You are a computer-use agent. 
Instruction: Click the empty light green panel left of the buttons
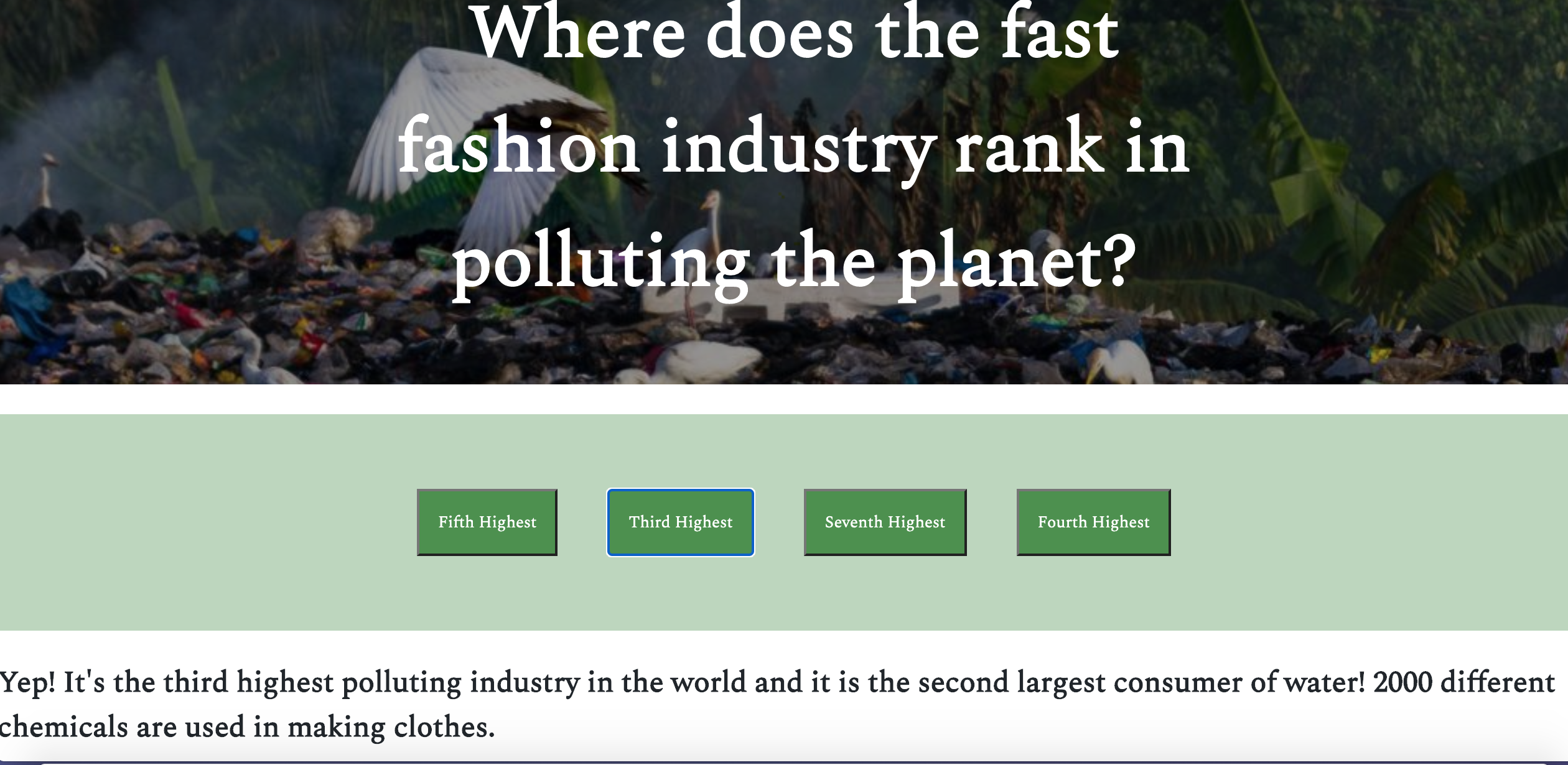coord(205,522)
